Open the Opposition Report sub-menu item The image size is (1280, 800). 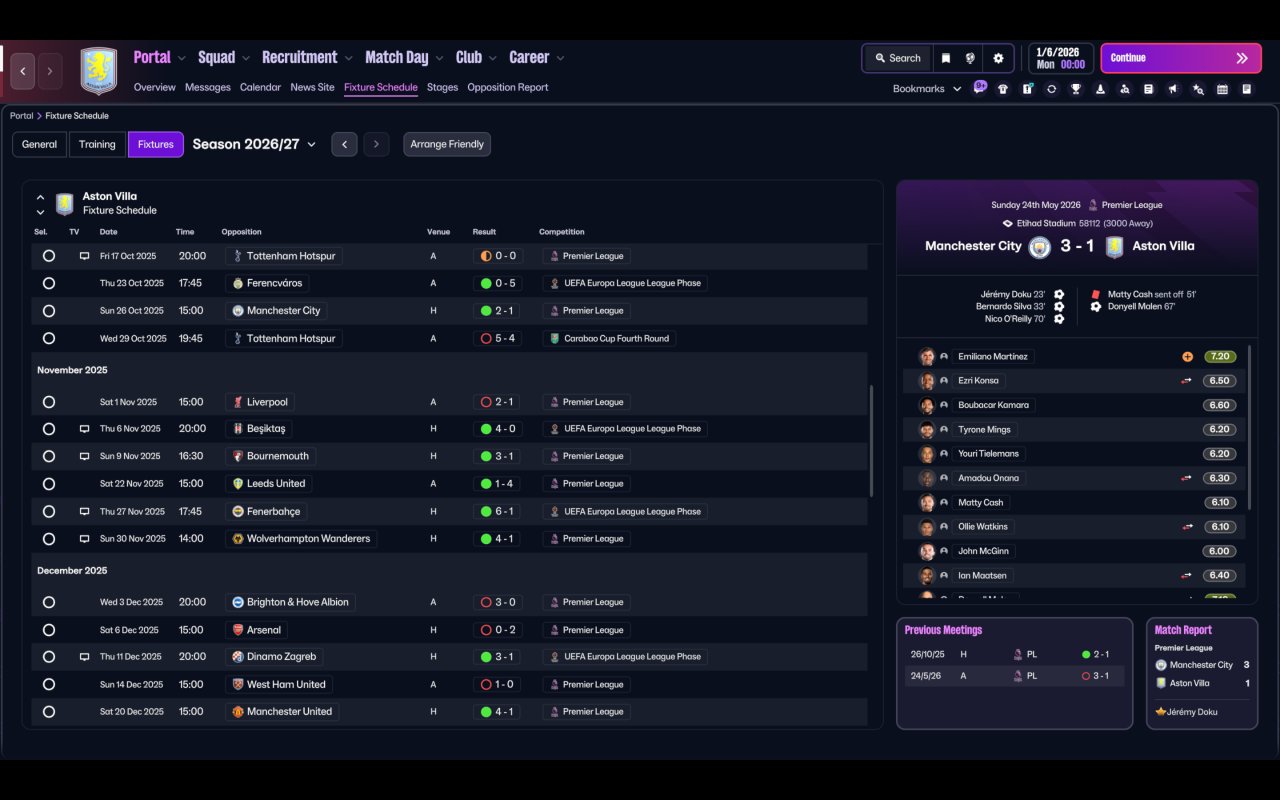508,87
